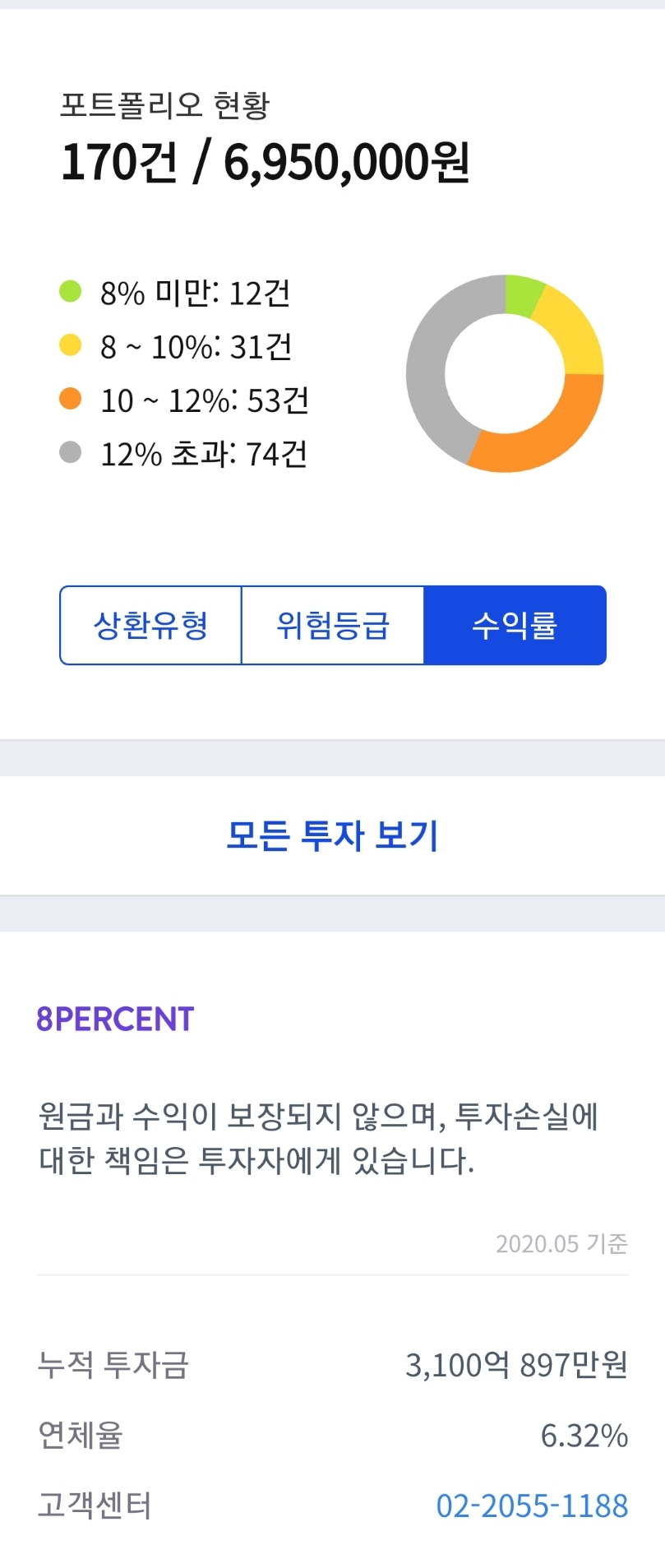The width and height of the screenshot is (665, 1568).
Task: Open 모든 투자 보기 link
Action: pyautogui.click(x=332, y=835)
